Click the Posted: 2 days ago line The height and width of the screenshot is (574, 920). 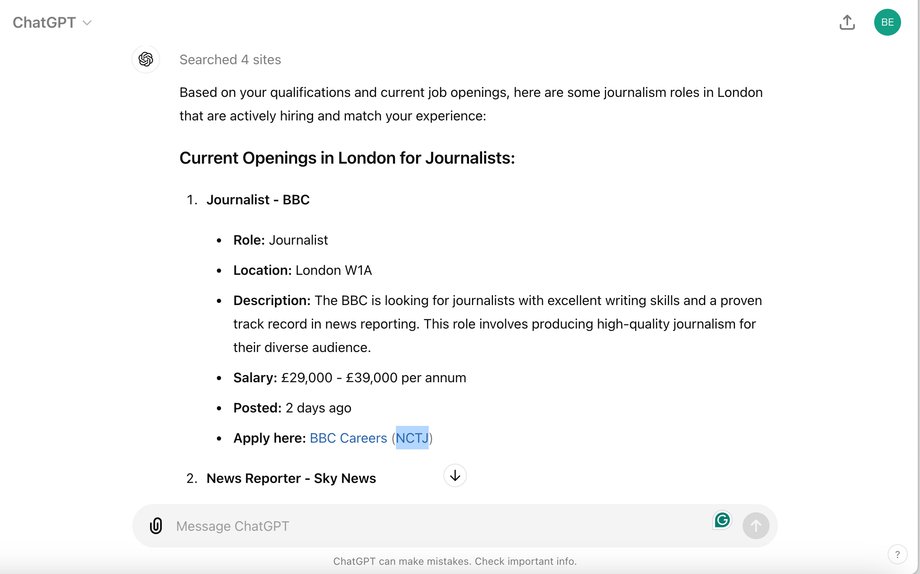coord(292,408)
